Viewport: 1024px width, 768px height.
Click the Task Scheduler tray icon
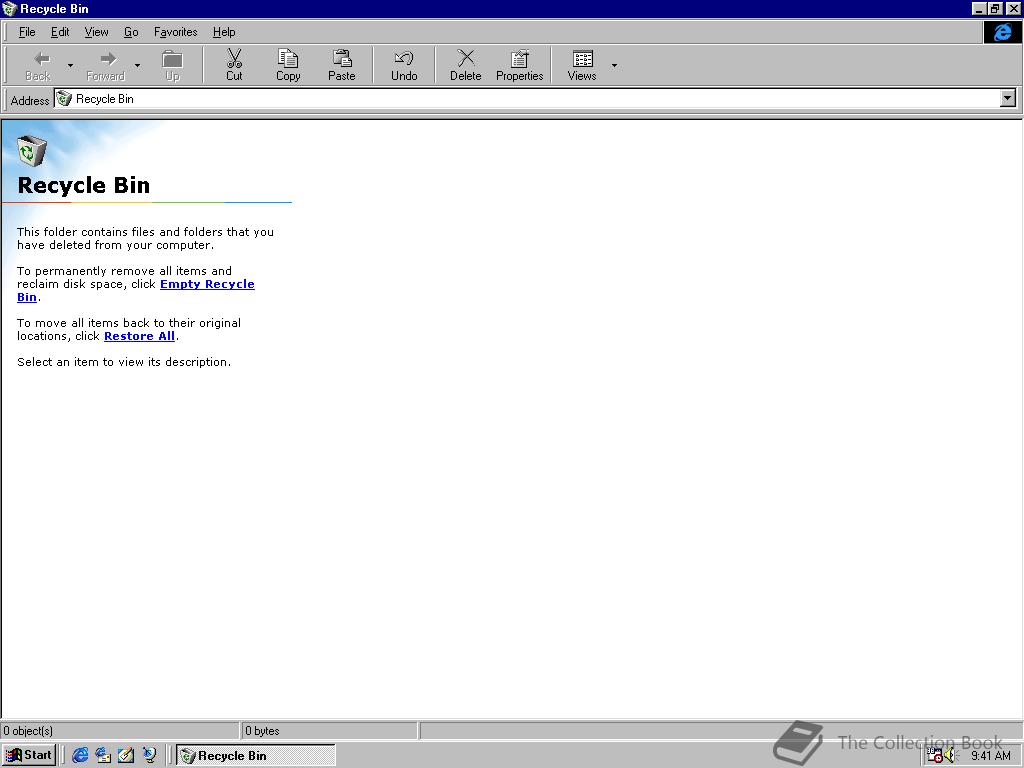coord(935,756)
